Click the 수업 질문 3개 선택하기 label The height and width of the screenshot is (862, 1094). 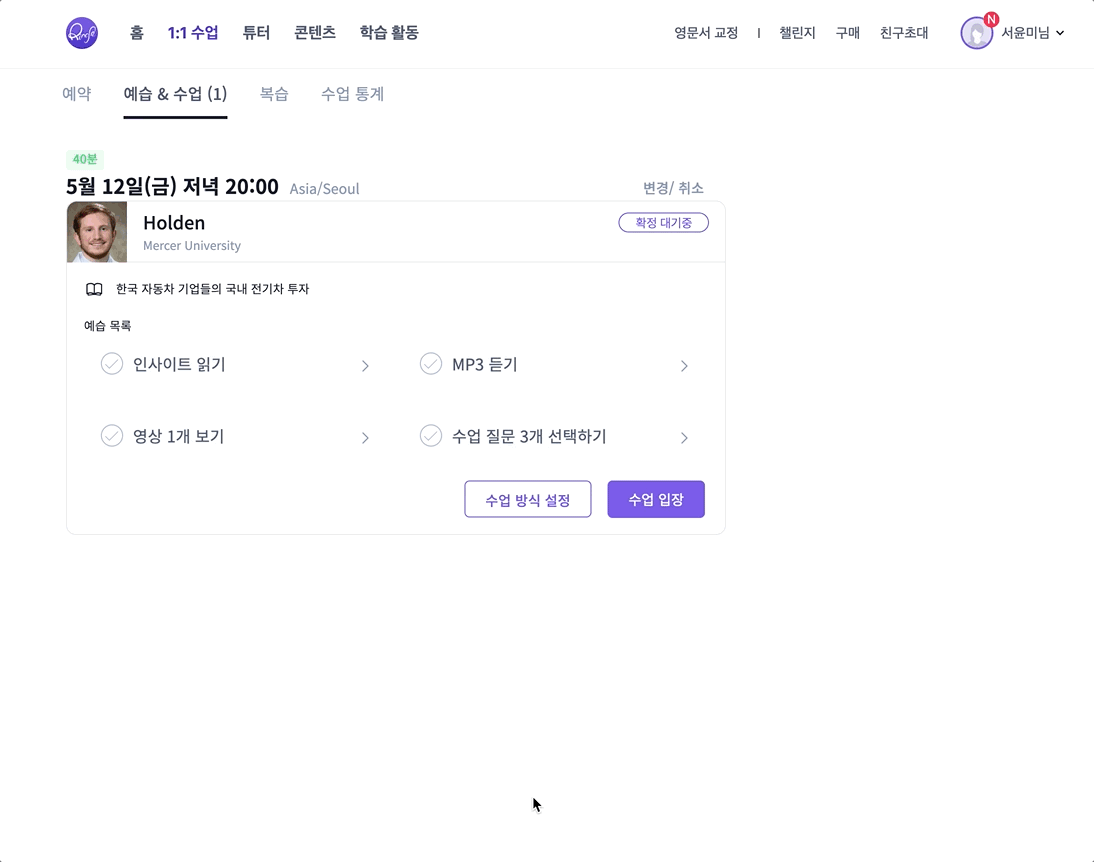point(530,436)
